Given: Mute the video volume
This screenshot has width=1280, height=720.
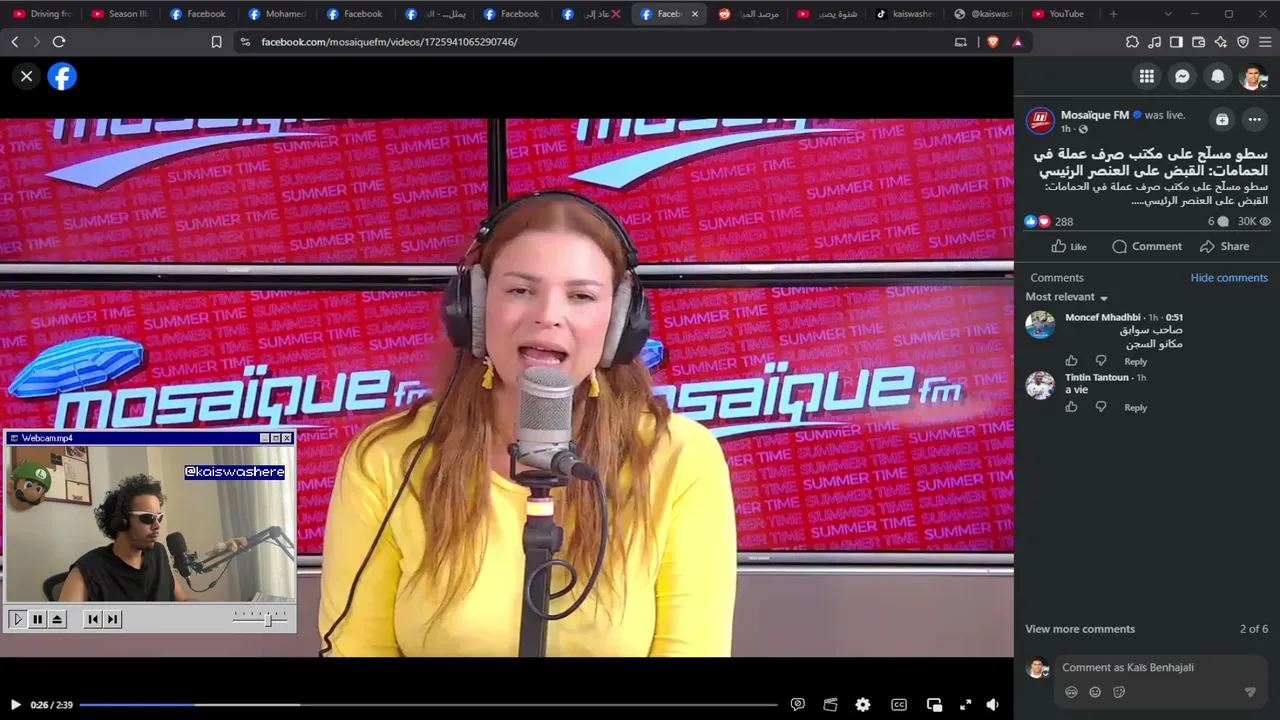Looking at the screenshot, I should [992, 705].
